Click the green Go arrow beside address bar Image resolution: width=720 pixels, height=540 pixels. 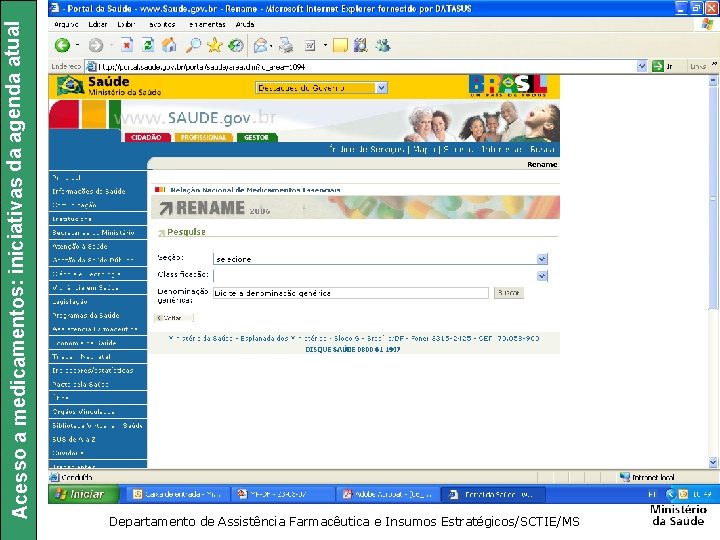pos(658,66)
